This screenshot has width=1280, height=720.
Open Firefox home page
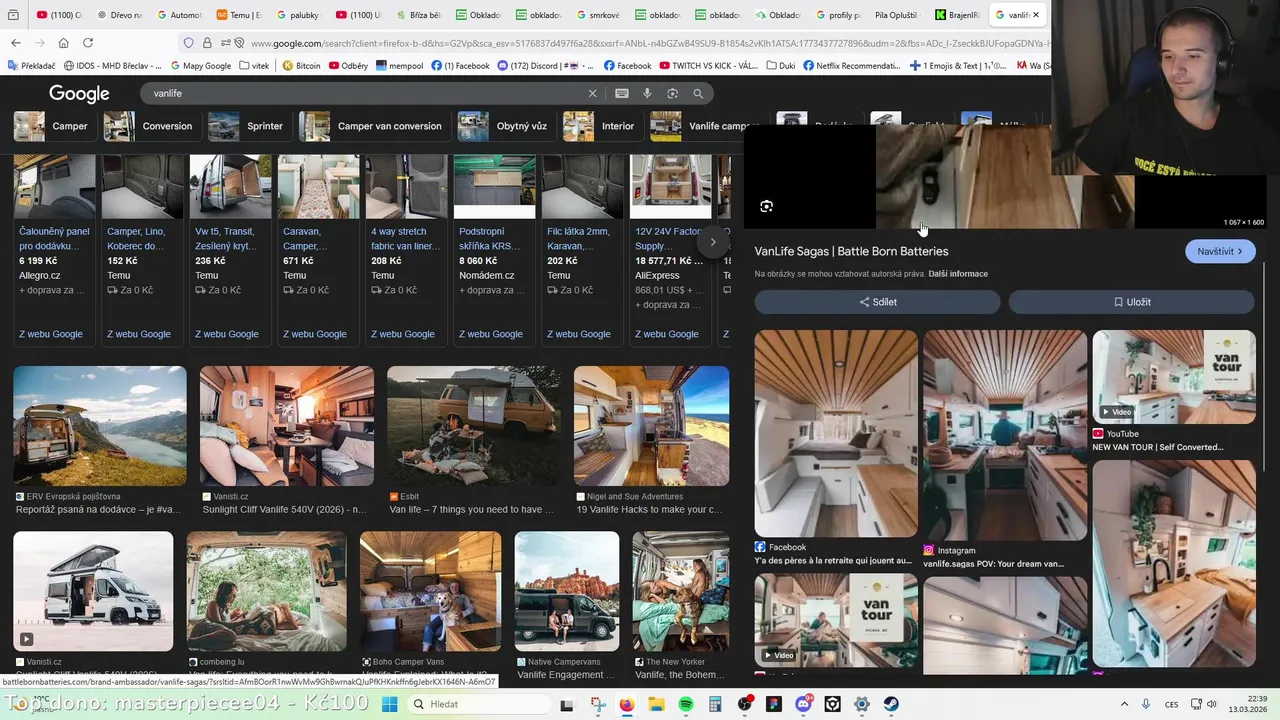[x=63, y=43]
